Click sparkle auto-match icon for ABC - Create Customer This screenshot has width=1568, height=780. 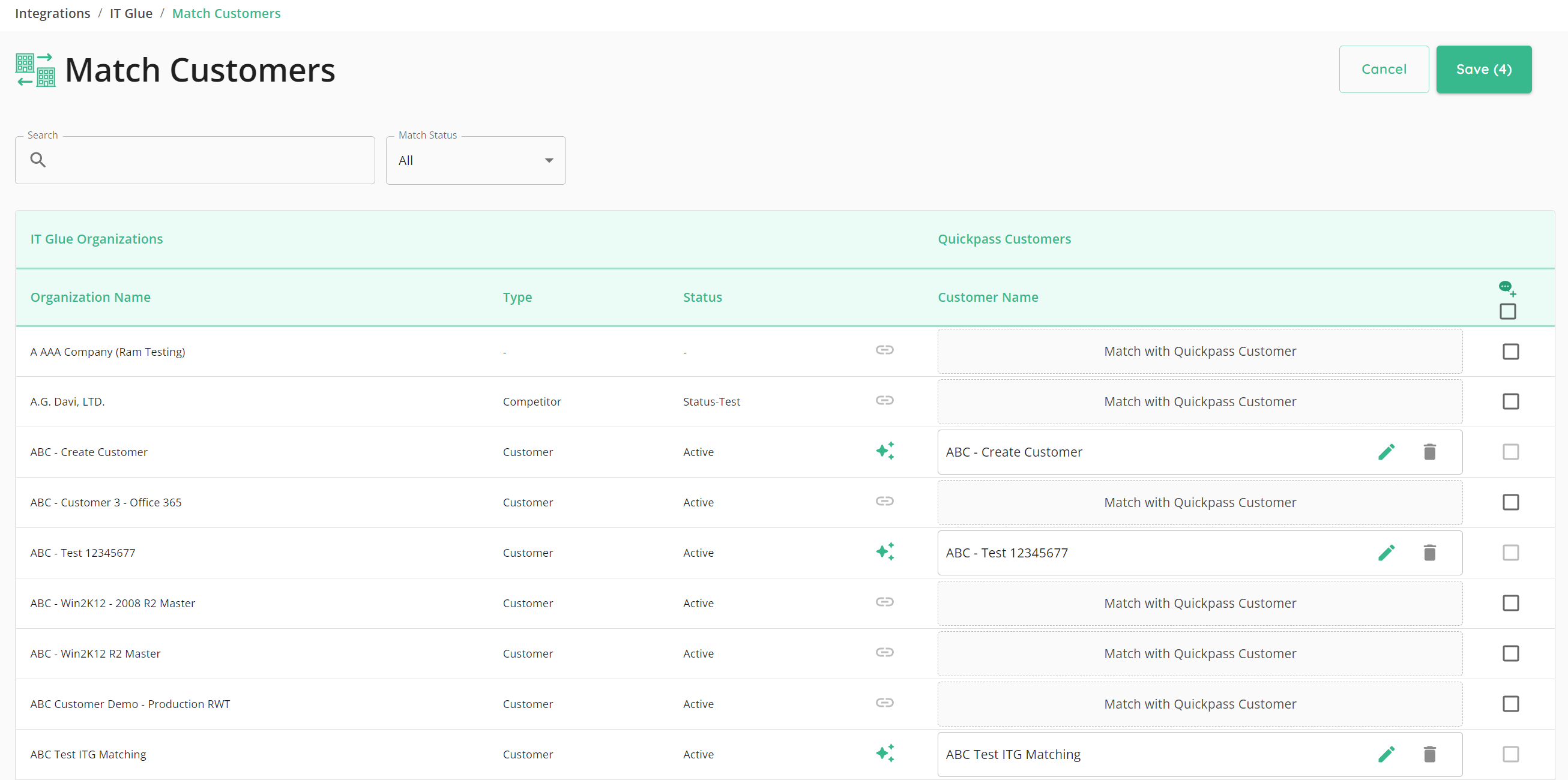pyautogui.click(x=885, y=451)
